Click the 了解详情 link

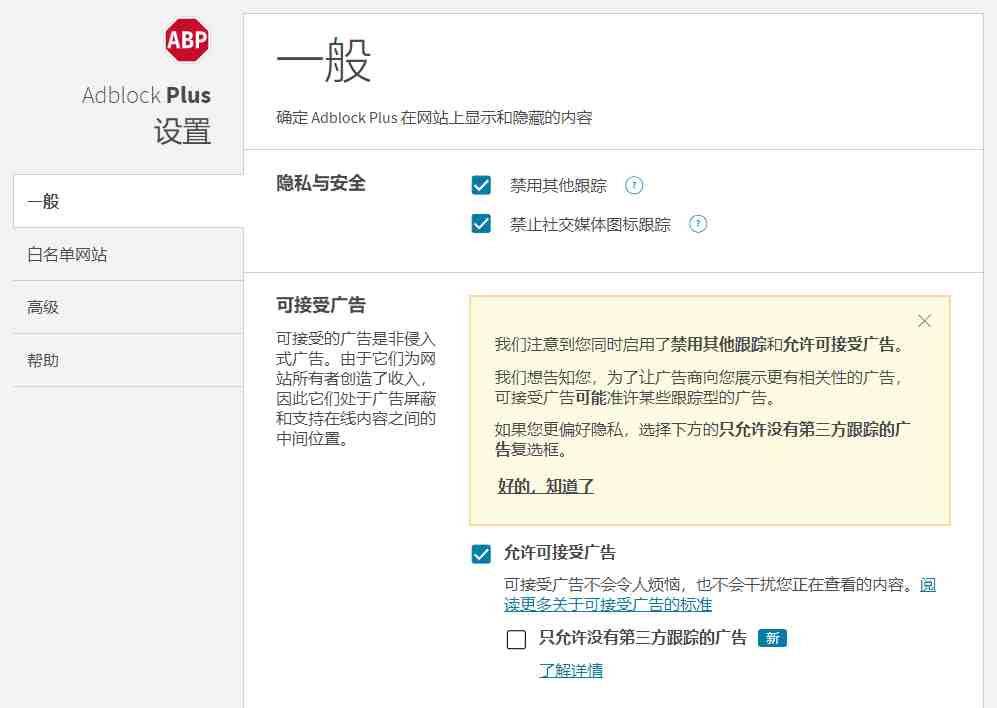[x=570, y=670]
